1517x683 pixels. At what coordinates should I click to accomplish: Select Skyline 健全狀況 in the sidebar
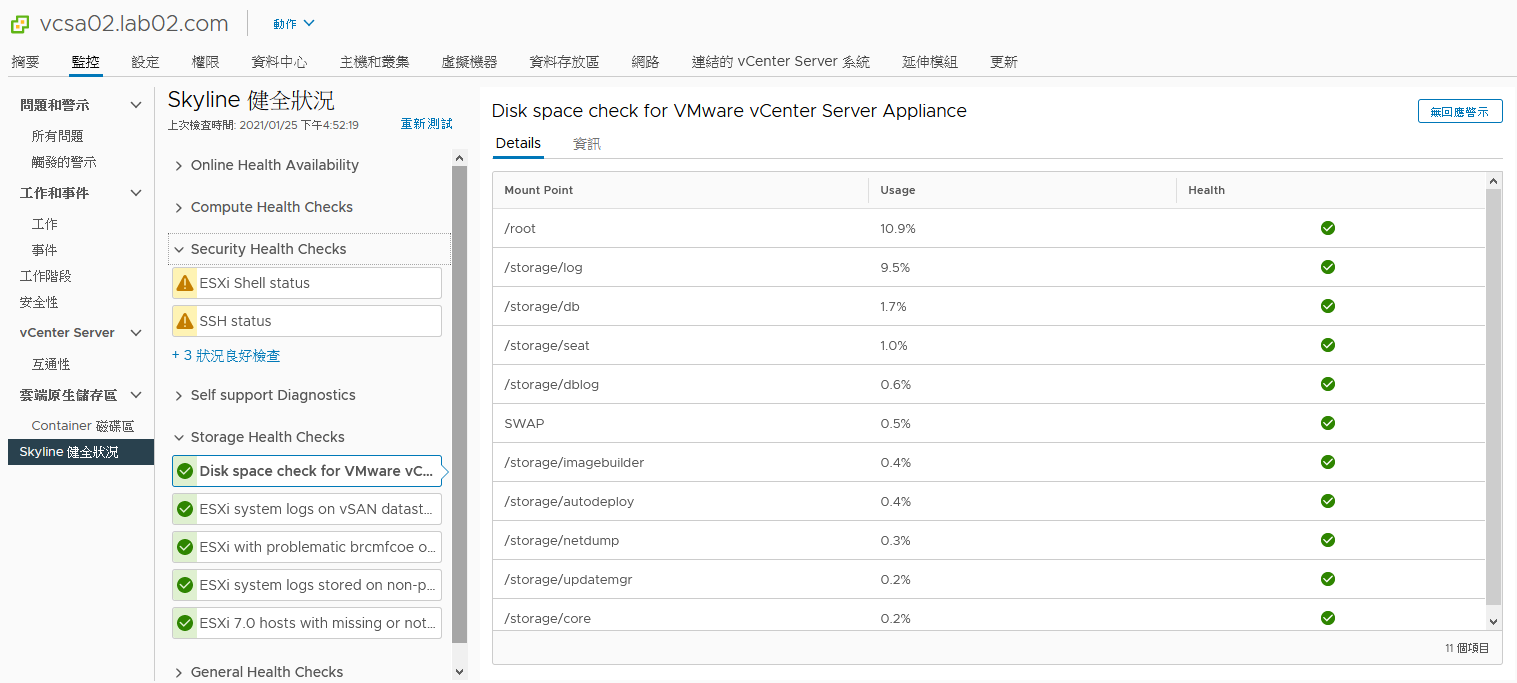81,452
